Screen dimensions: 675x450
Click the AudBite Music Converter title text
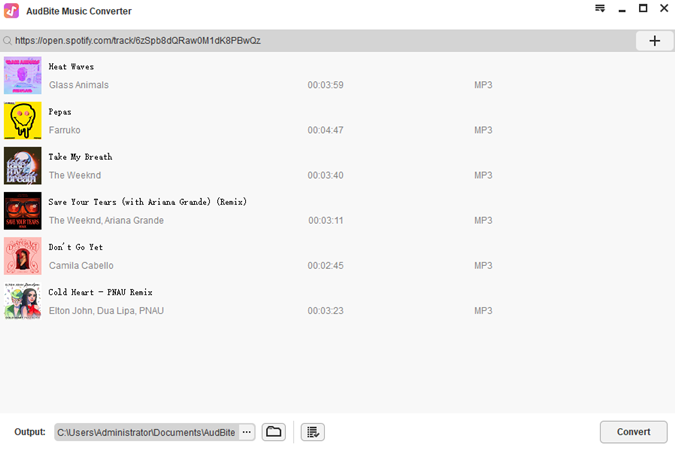click(x=79, y=11)
